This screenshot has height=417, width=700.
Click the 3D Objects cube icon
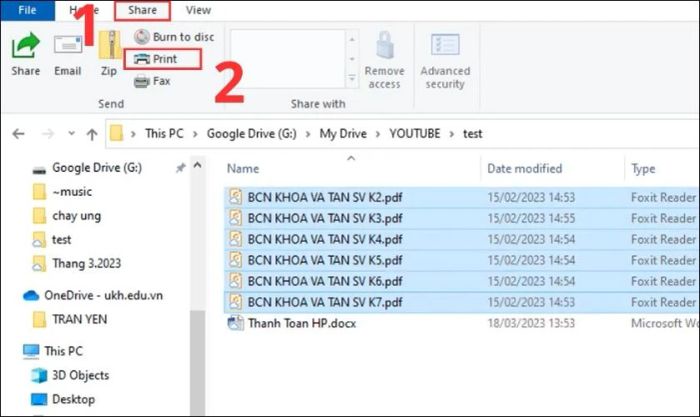[39, 375]
